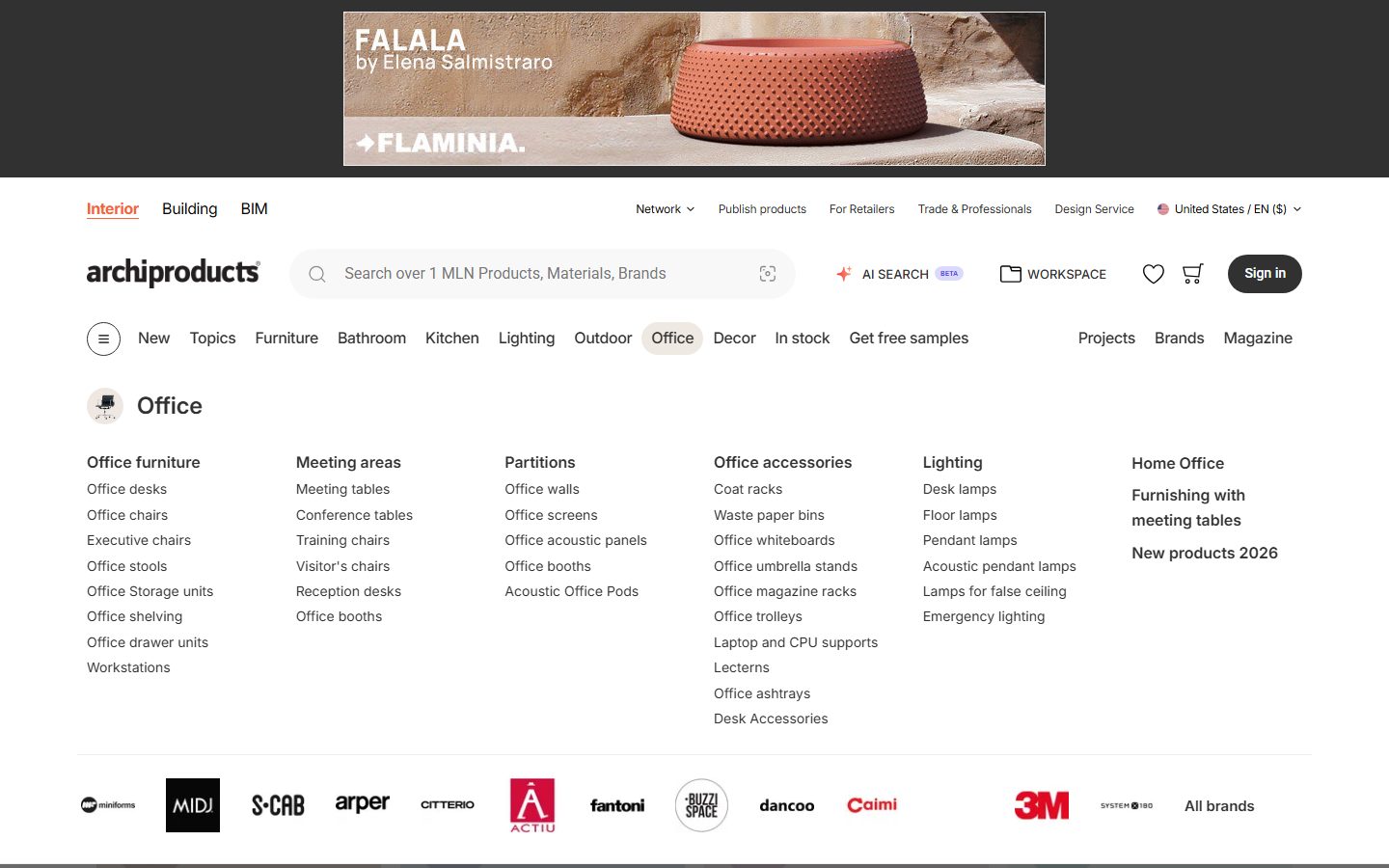
Task: Click the AI Search sparkle icon
Action: (844, 274)
